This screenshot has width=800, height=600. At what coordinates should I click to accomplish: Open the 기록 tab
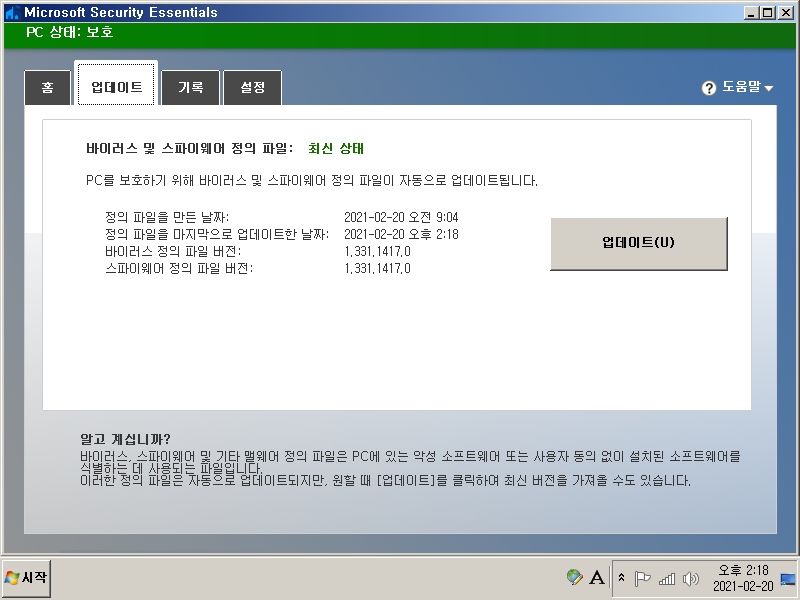click(190, 88)
